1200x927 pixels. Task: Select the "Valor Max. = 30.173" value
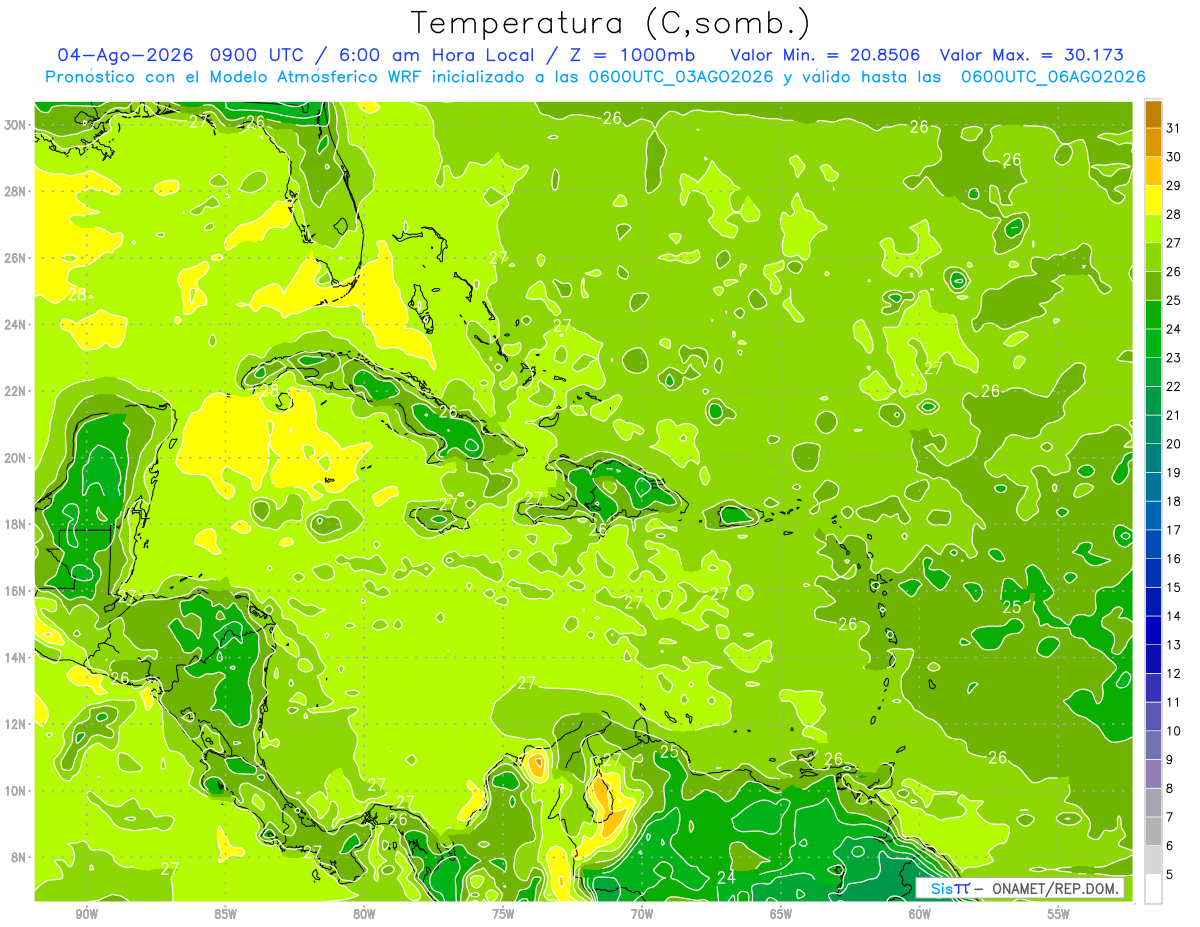1031,55
